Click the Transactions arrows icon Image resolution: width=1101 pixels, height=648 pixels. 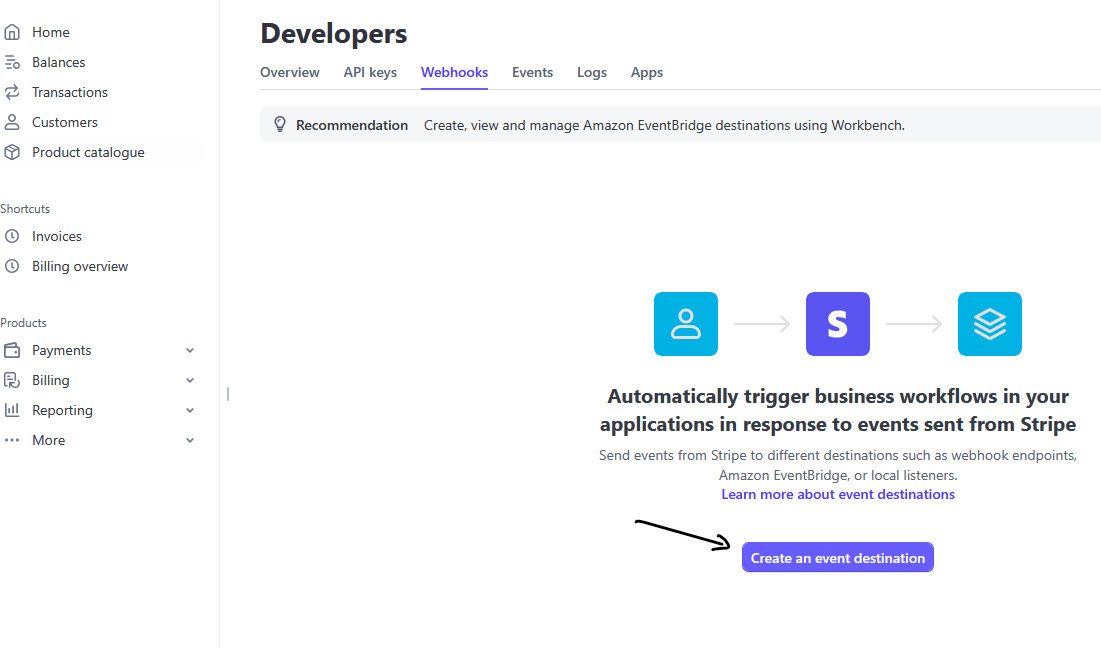click(12, 92)
